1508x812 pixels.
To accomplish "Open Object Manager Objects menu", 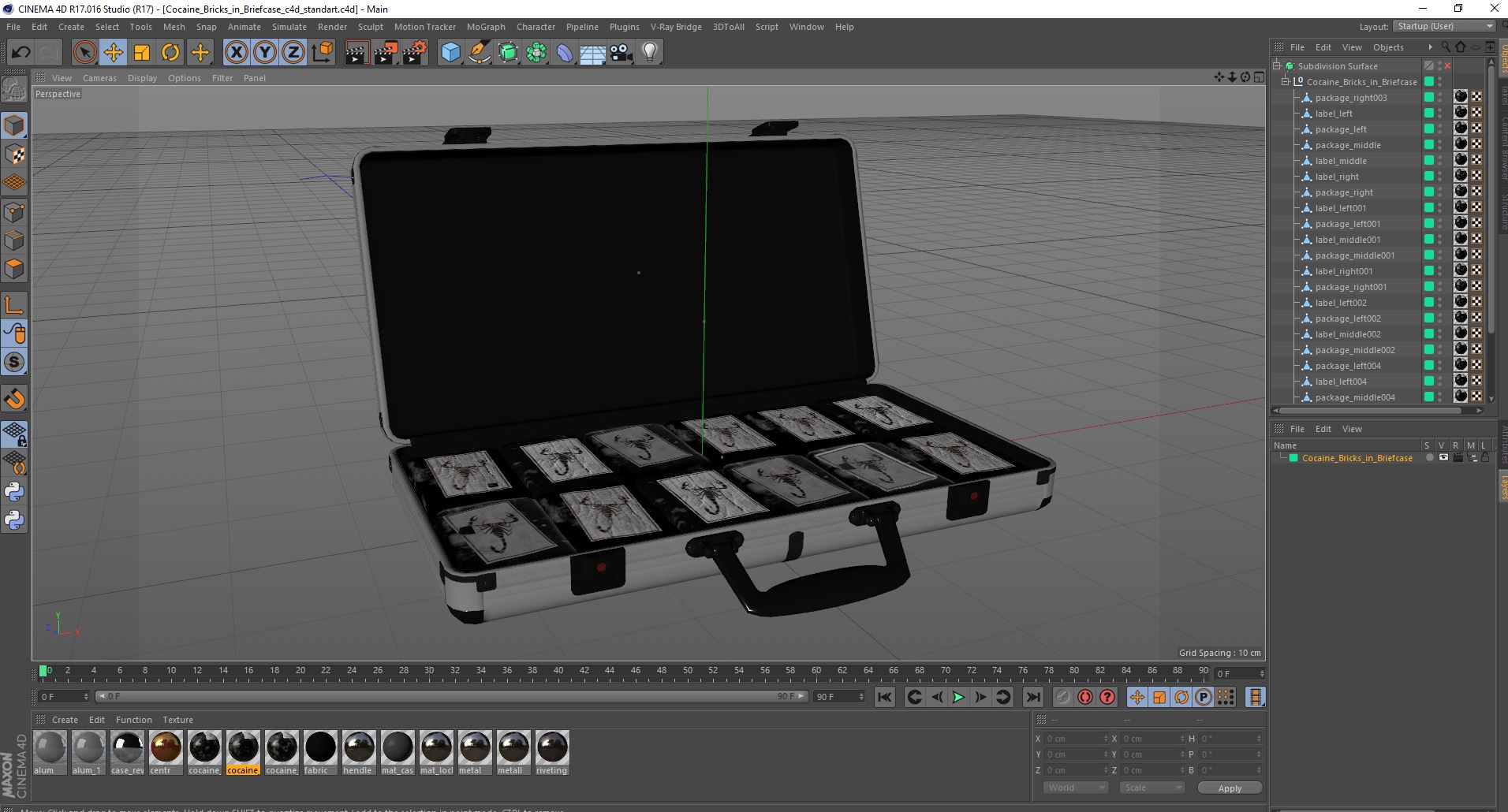I will [x=1388, y=47].
